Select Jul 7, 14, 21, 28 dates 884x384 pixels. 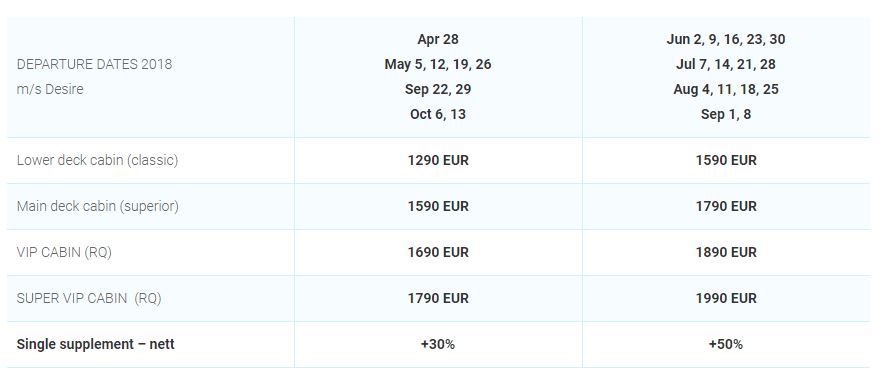coord(726,64)
